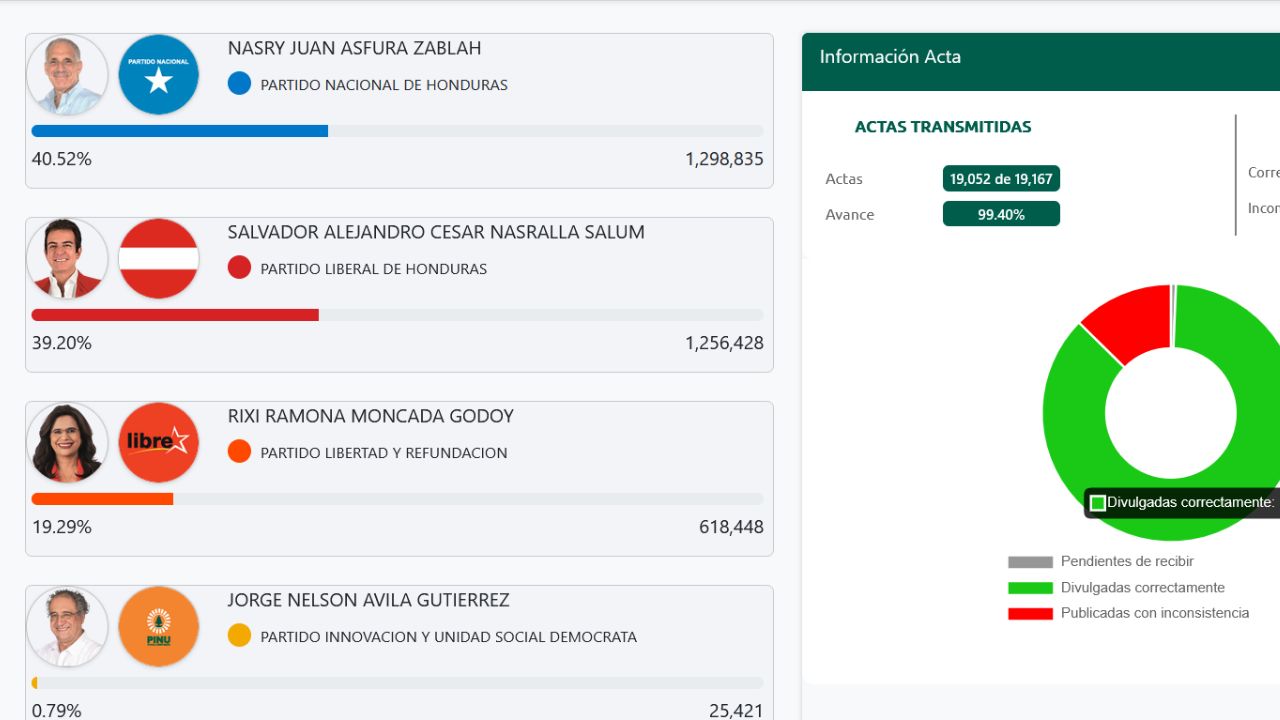Viewport: 1280px width, 720px height.
Task: Select the red Partido Liberal dot icon
Action: pyautogui.click(x=239, y=268)
